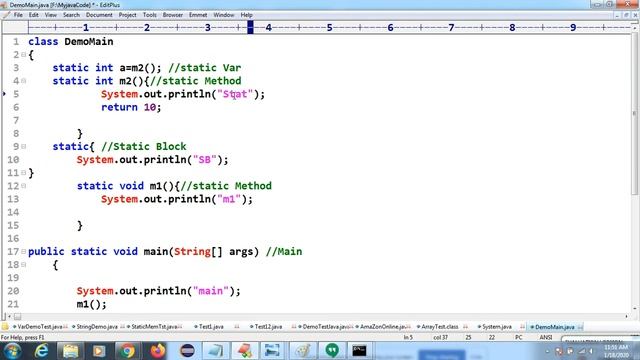The image size is (640, 360).
Task: Toggle the fold marker at line 18
Action: click(24, 264)
